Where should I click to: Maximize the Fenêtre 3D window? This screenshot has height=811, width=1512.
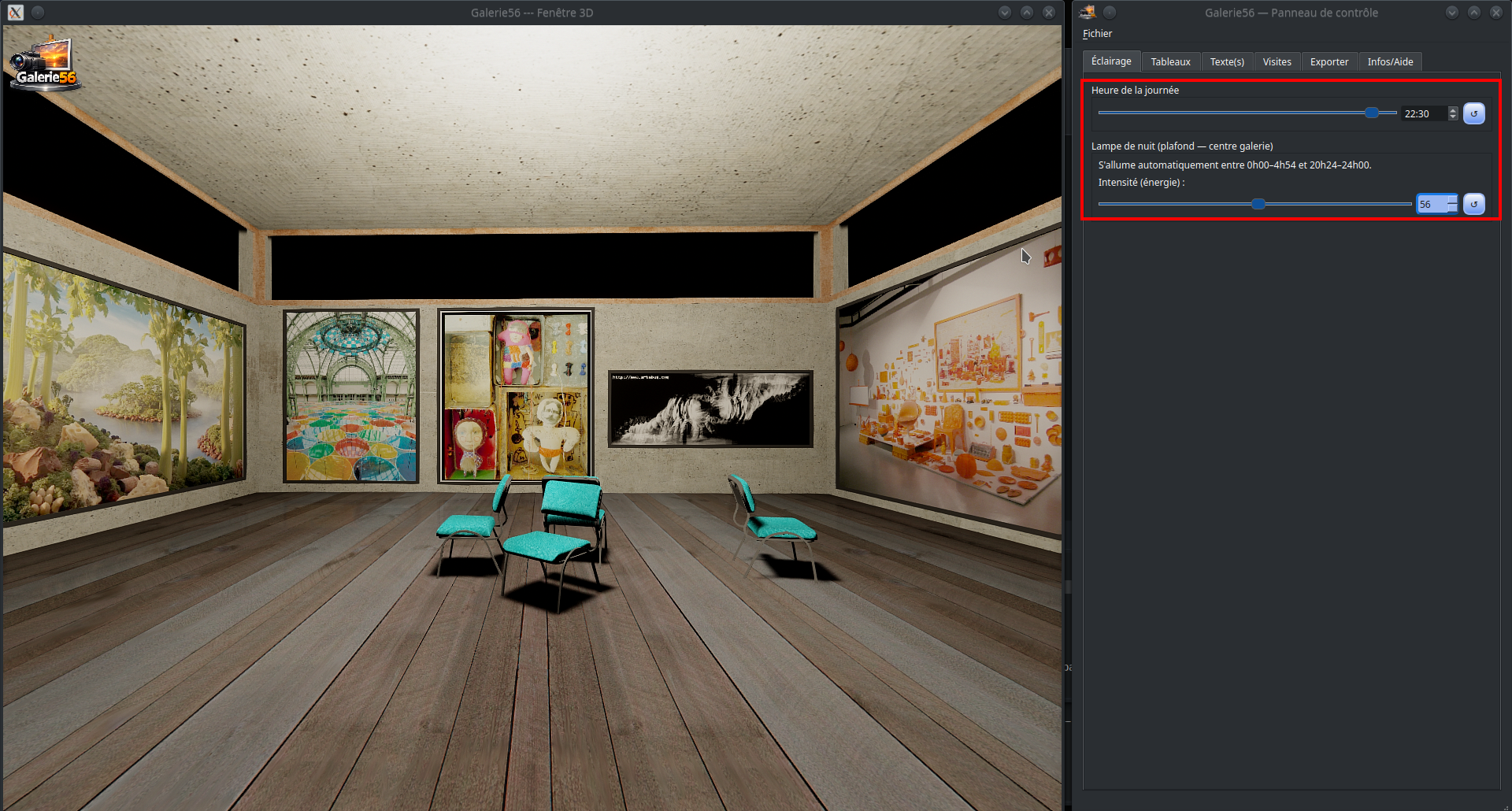[x=1027, y=13]
